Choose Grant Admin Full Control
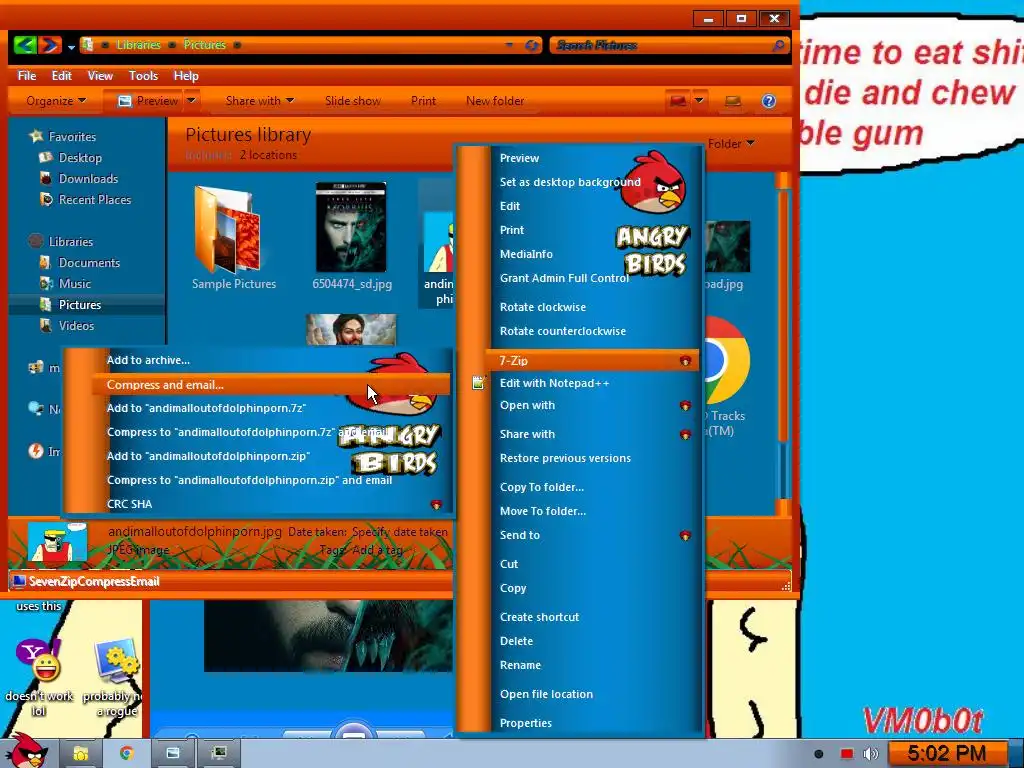 (x=564, y=278)
